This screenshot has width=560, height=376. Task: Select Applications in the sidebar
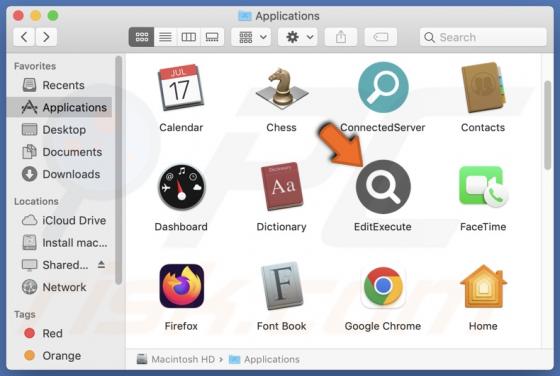click(59, 107)
